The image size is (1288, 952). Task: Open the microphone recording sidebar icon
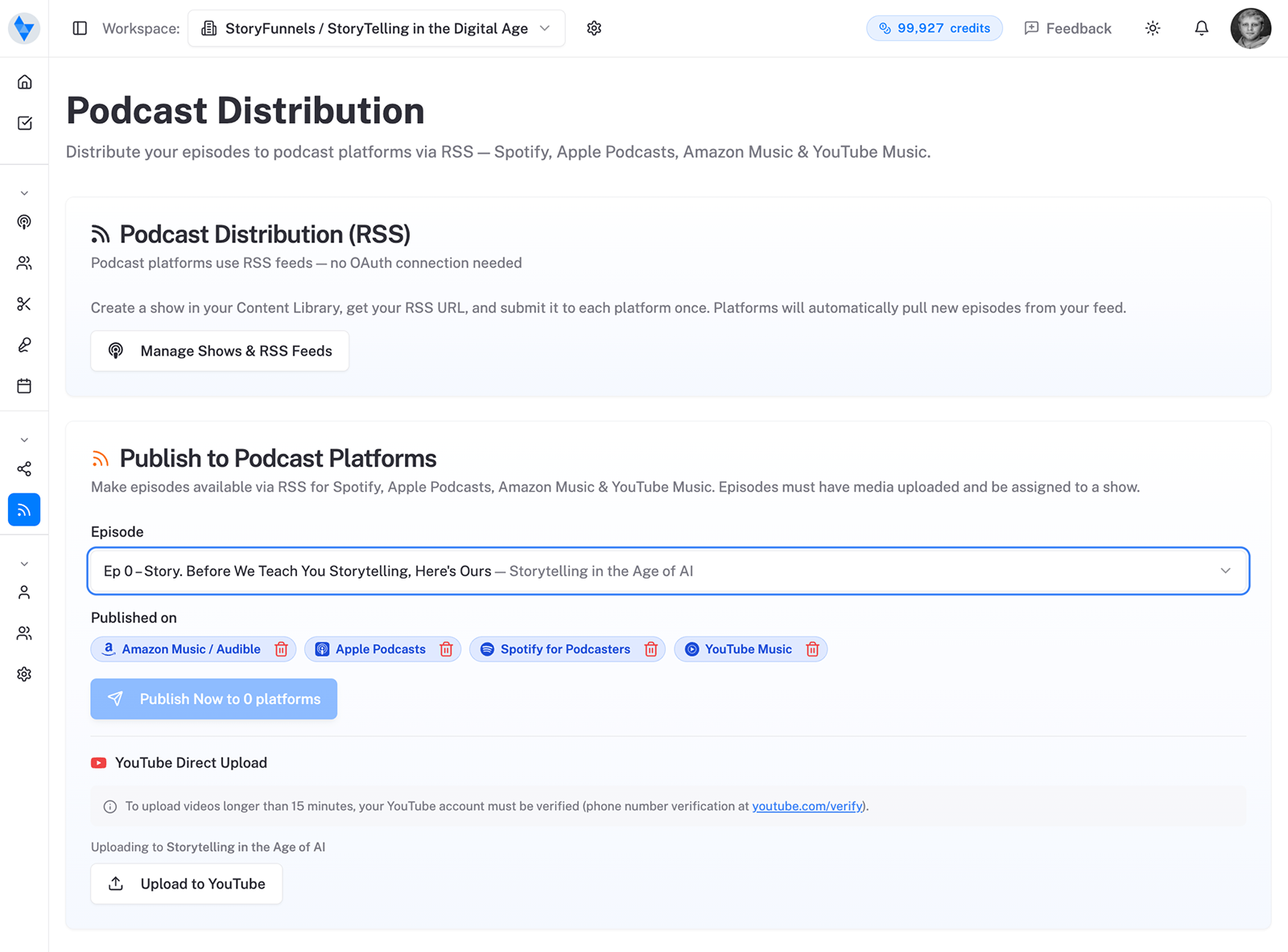tap(24, 345)
